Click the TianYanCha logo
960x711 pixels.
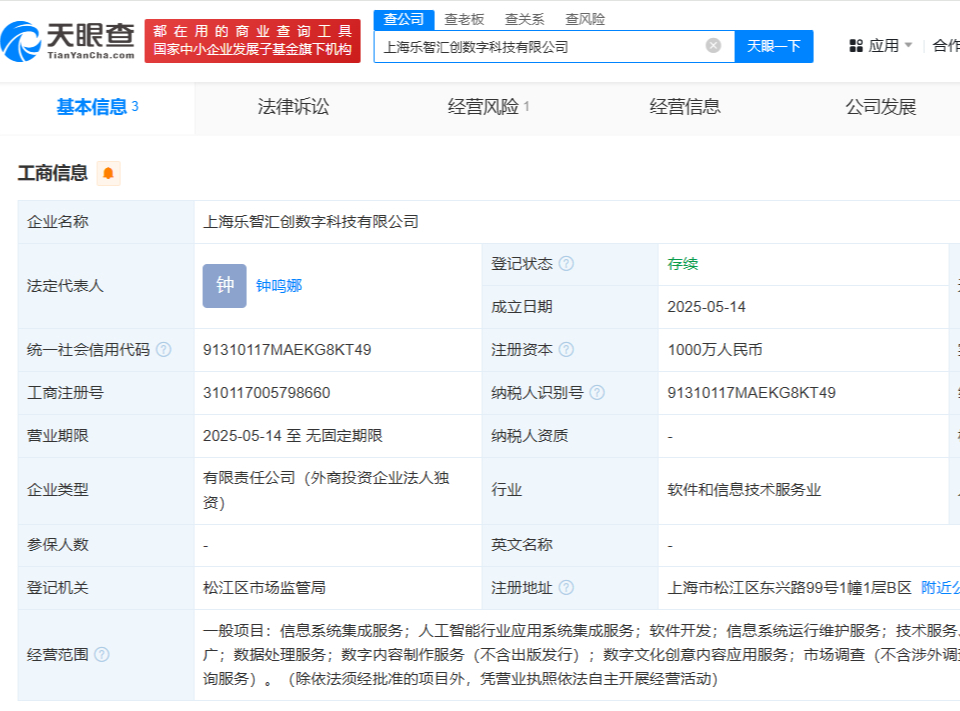coord(68,40)
